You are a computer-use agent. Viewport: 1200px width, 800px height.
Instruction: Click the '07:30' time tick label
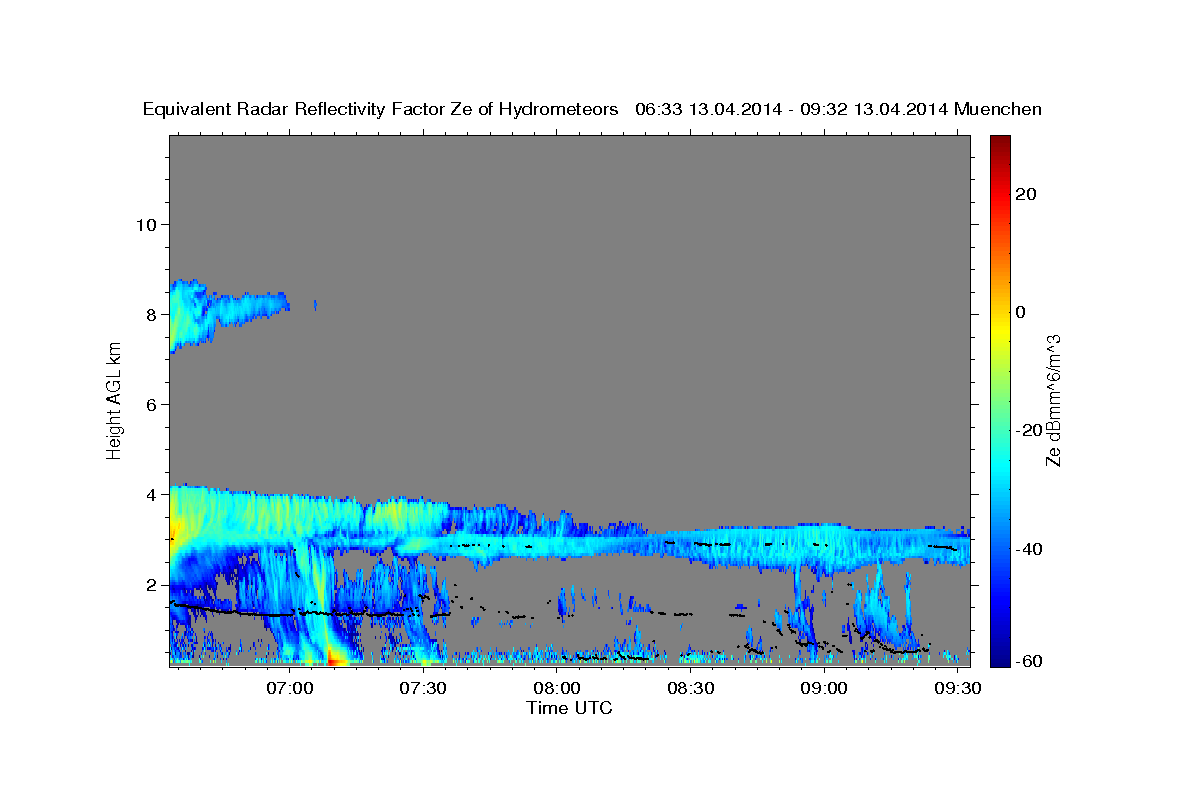(x=424, y=688)
